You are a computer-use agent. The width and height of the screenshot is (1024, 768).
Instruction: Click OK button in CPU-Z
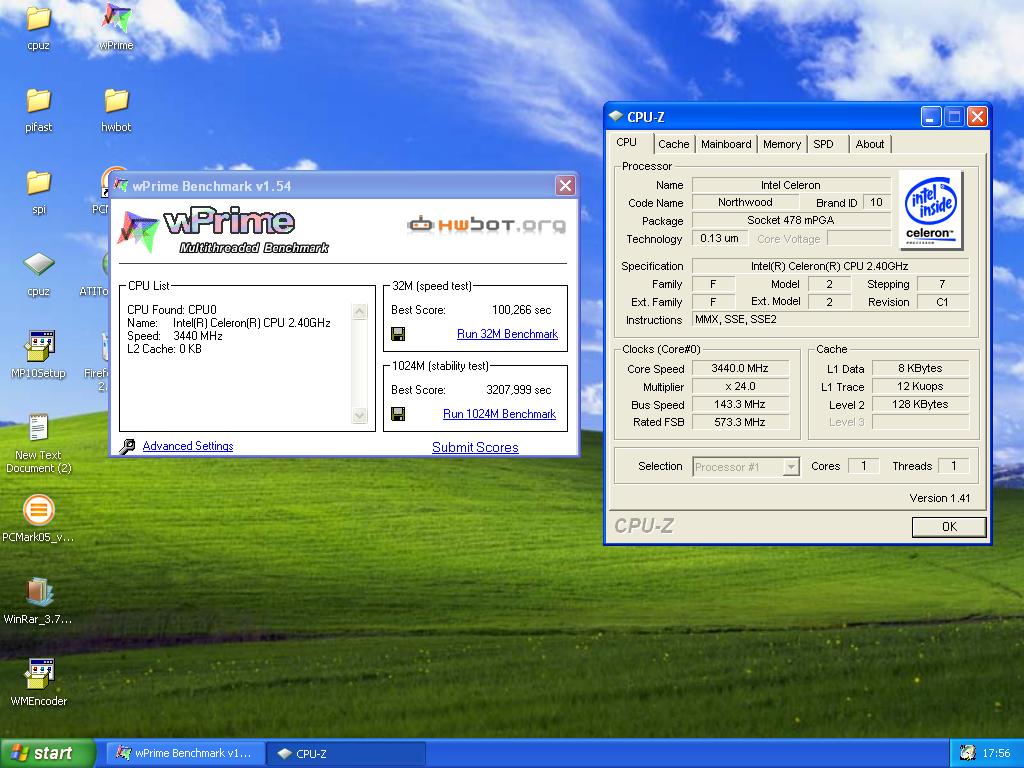[x=949, y=526]
